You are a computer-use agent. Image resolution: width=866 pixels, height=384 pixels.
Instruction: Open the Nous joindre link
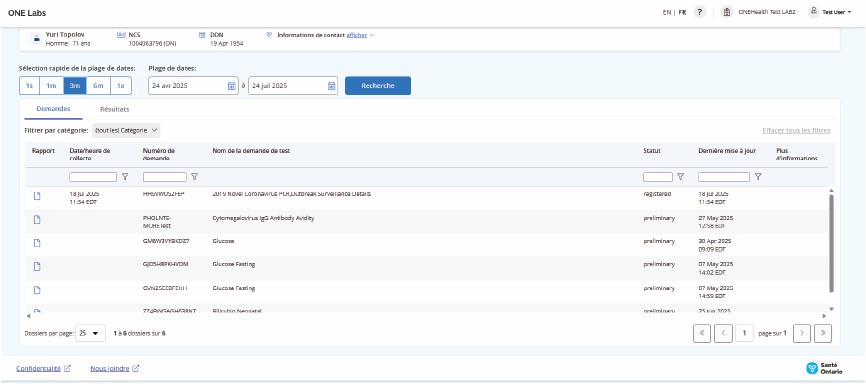pos(109,369)
